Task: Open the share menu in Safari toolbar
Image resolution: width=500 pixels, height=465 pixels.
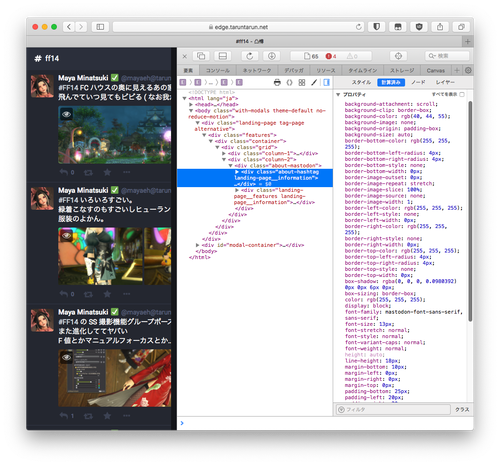Action: point(440,27)
